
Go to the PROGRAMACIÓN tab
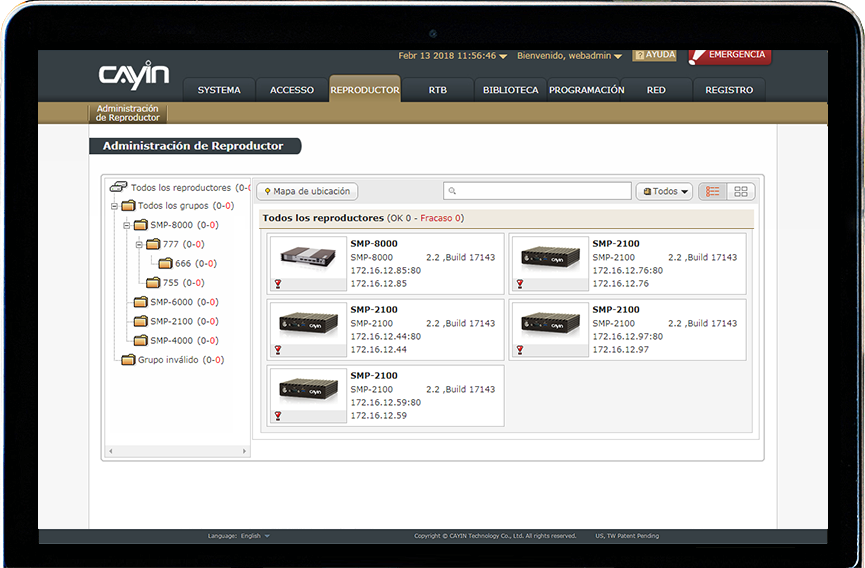tap(586, 90)
